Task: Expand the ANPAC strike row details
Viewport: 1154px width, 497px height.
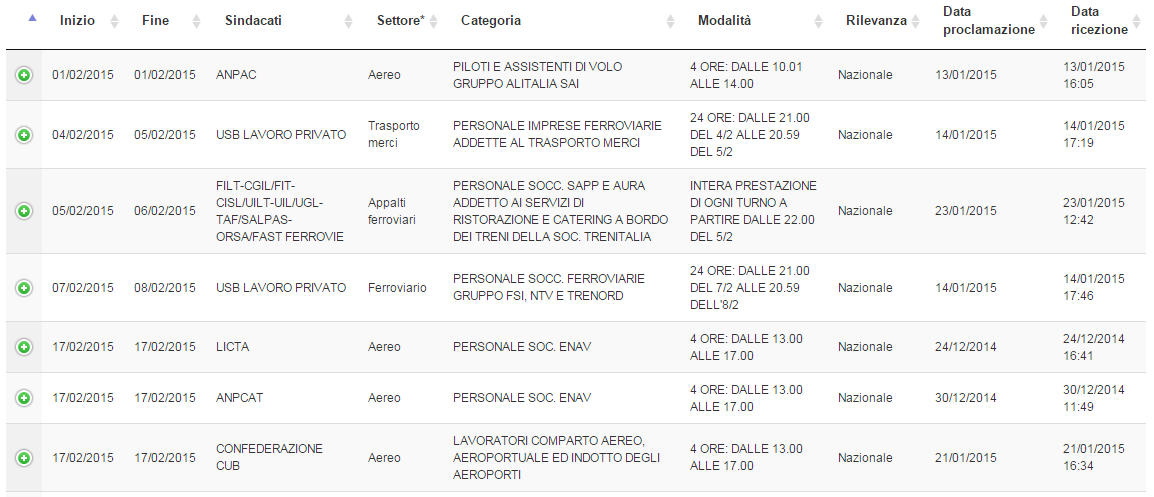Action: click(24, 75)
